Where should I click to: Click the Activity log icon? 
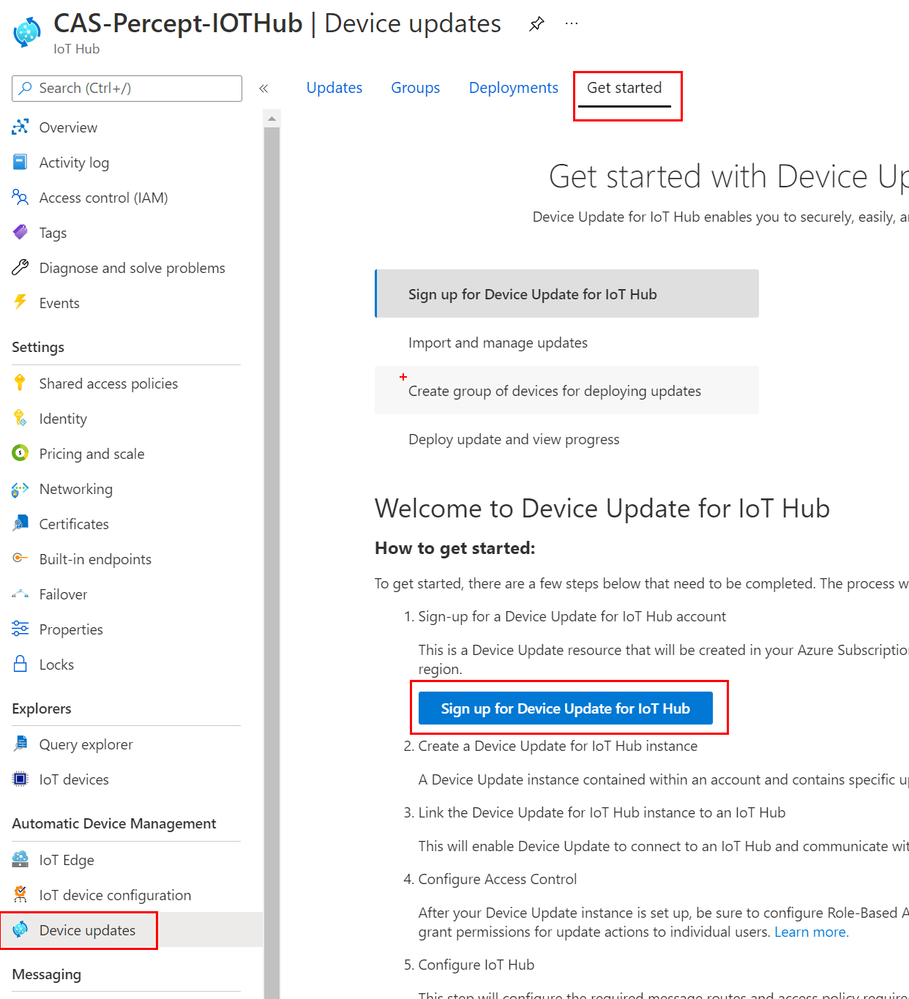[x=20, y=162]
